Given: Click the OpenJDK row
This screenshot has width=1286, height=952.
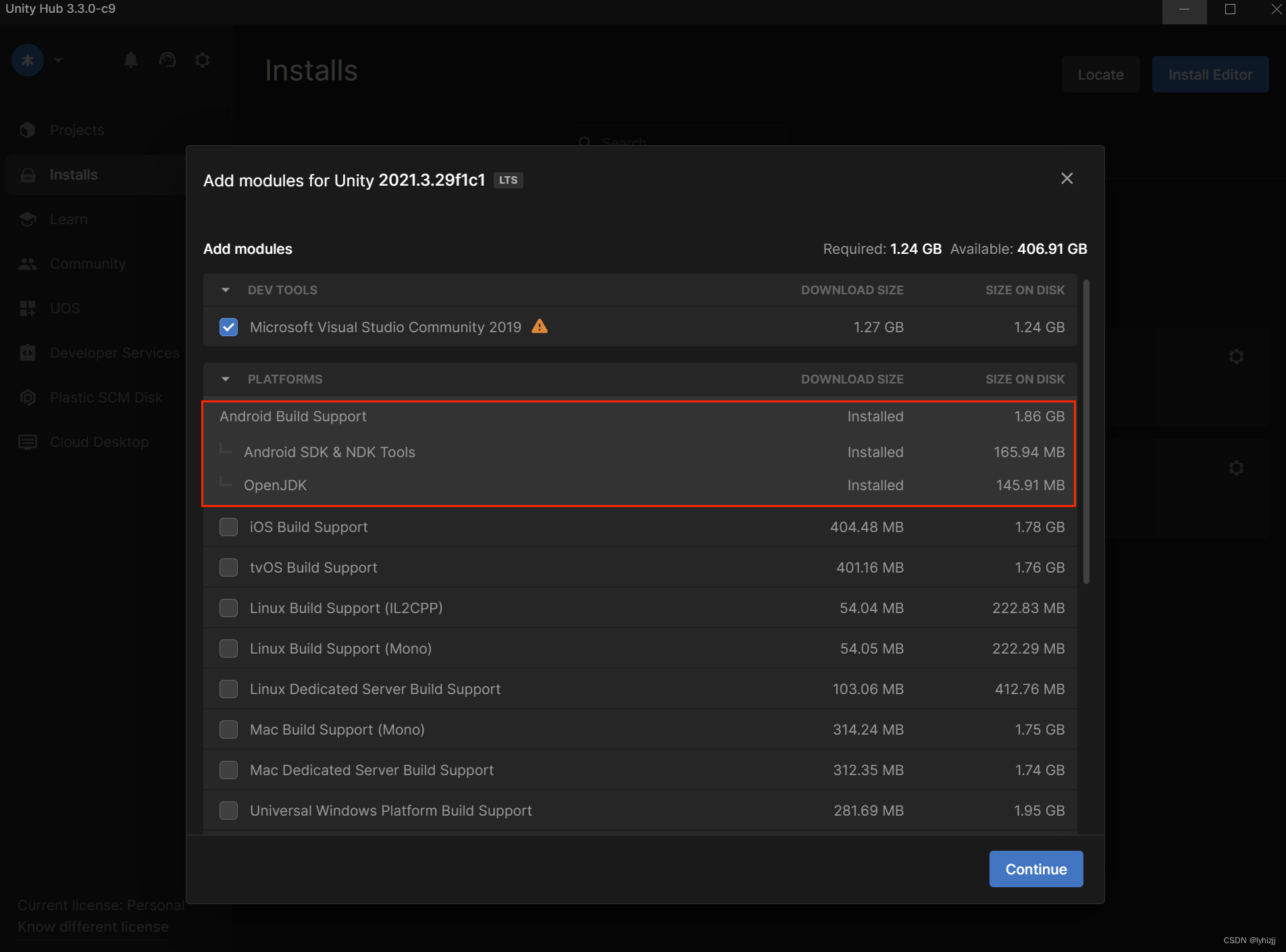Looking at the screenshot, I should 639,485.
